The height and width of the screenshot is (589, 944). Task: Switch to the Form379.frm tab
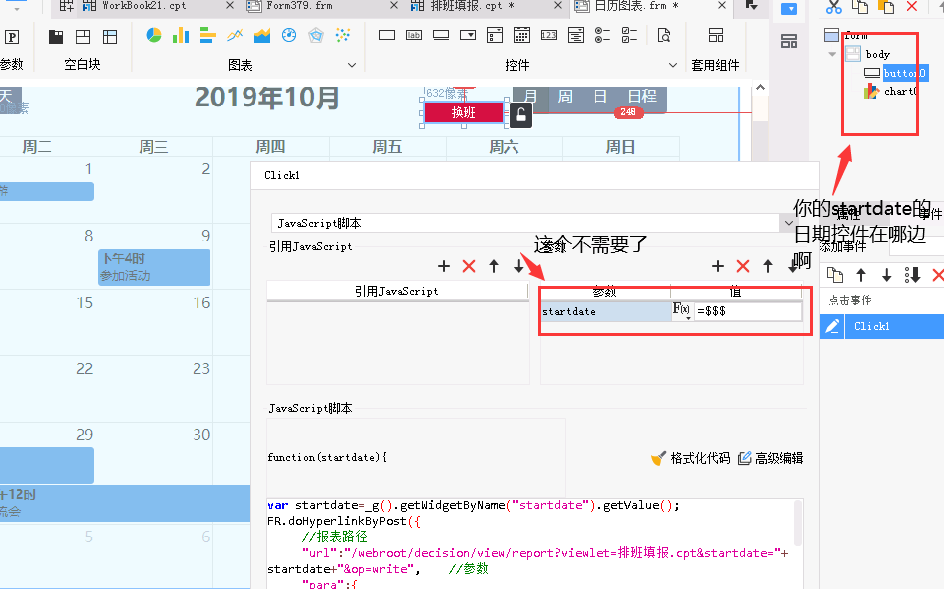pyautogui.click(x=299, y=6)
